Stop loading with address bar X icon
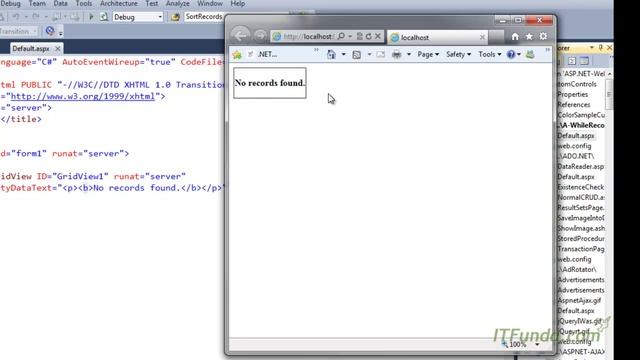Viewport: 640px width, 360px height. click(x=378, y=36)
